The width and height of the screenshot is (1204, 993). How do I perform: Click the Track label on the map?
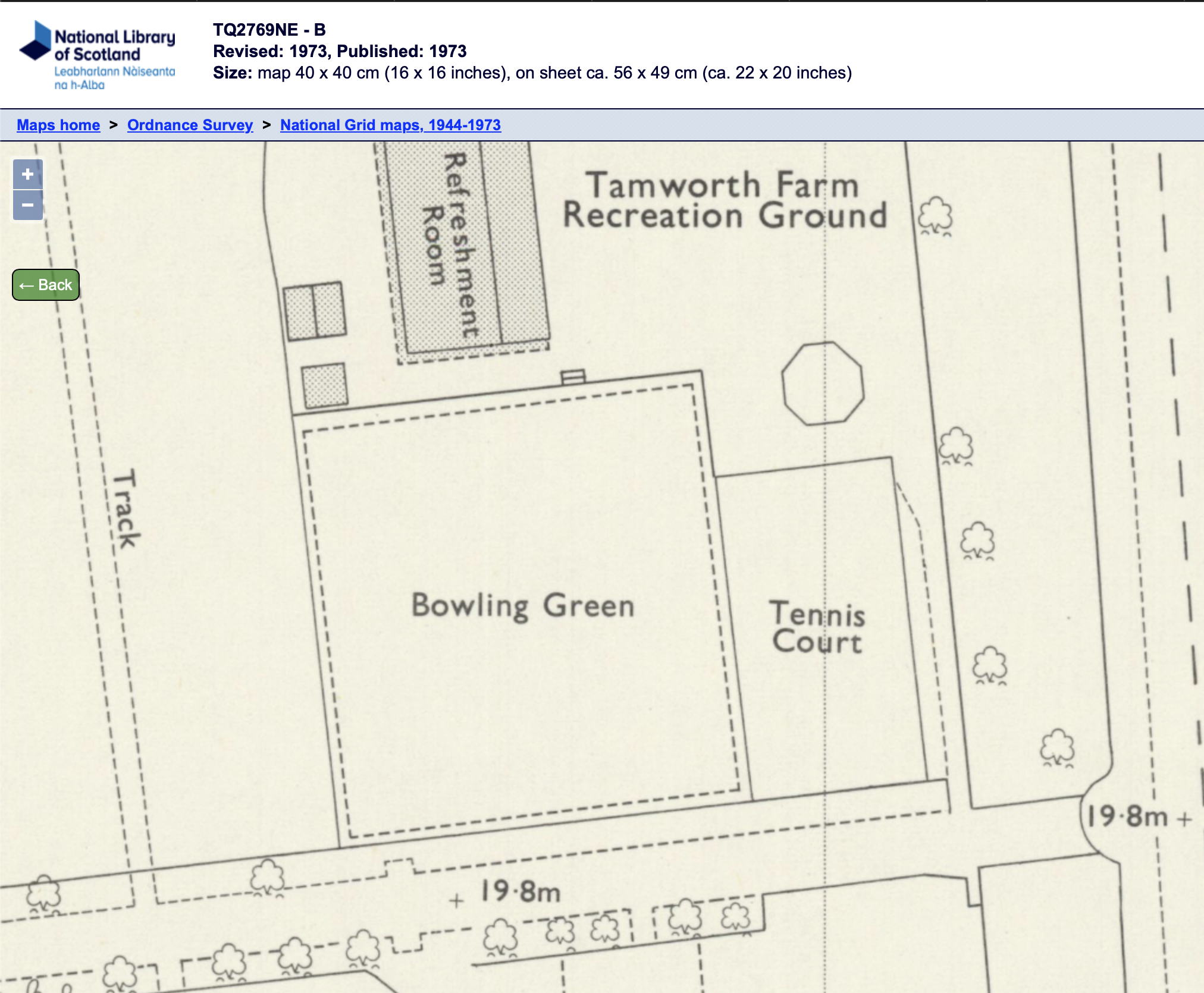click(x=127, y=509)
